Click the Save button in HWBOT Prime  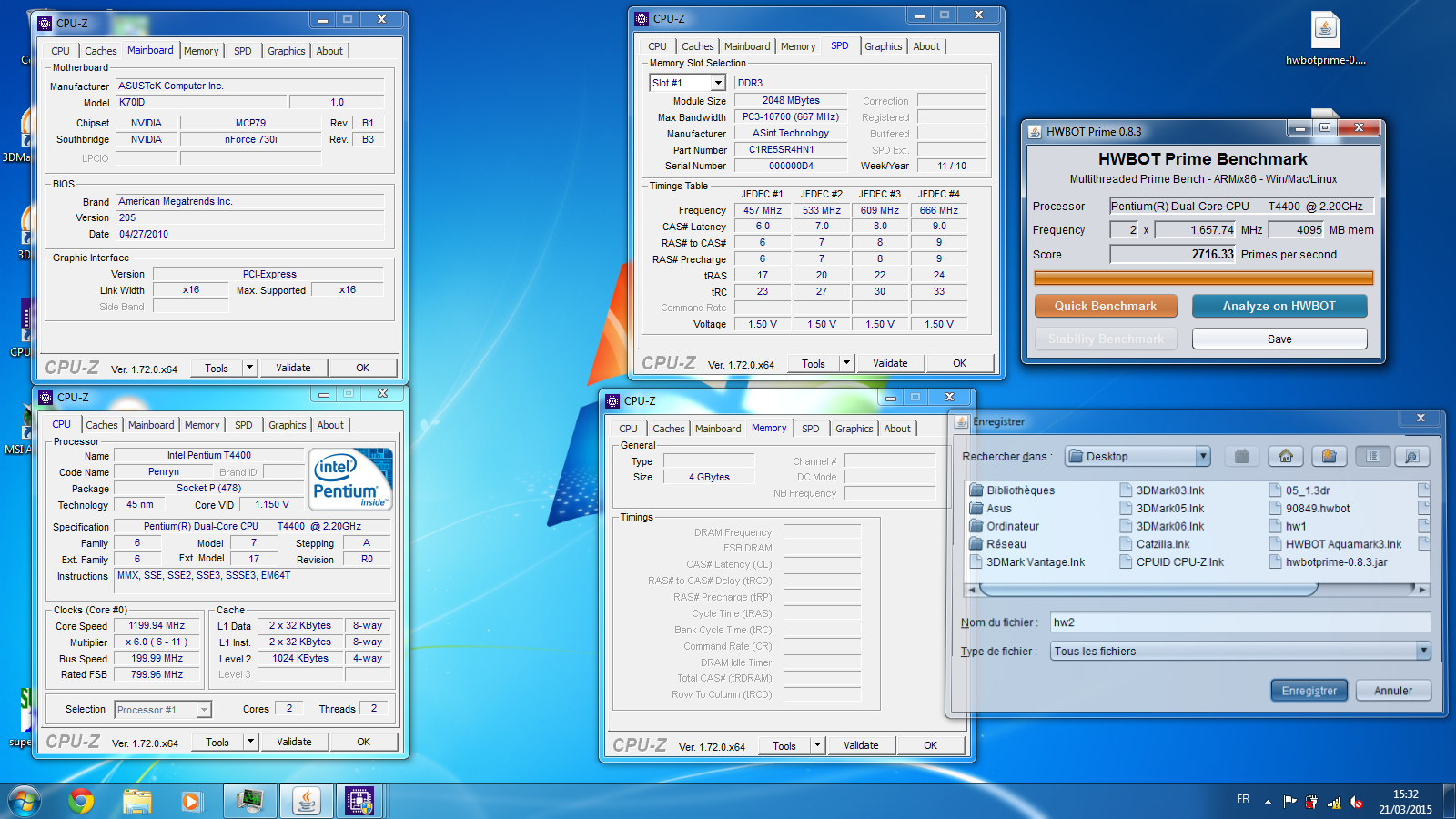coord(1279,339)
